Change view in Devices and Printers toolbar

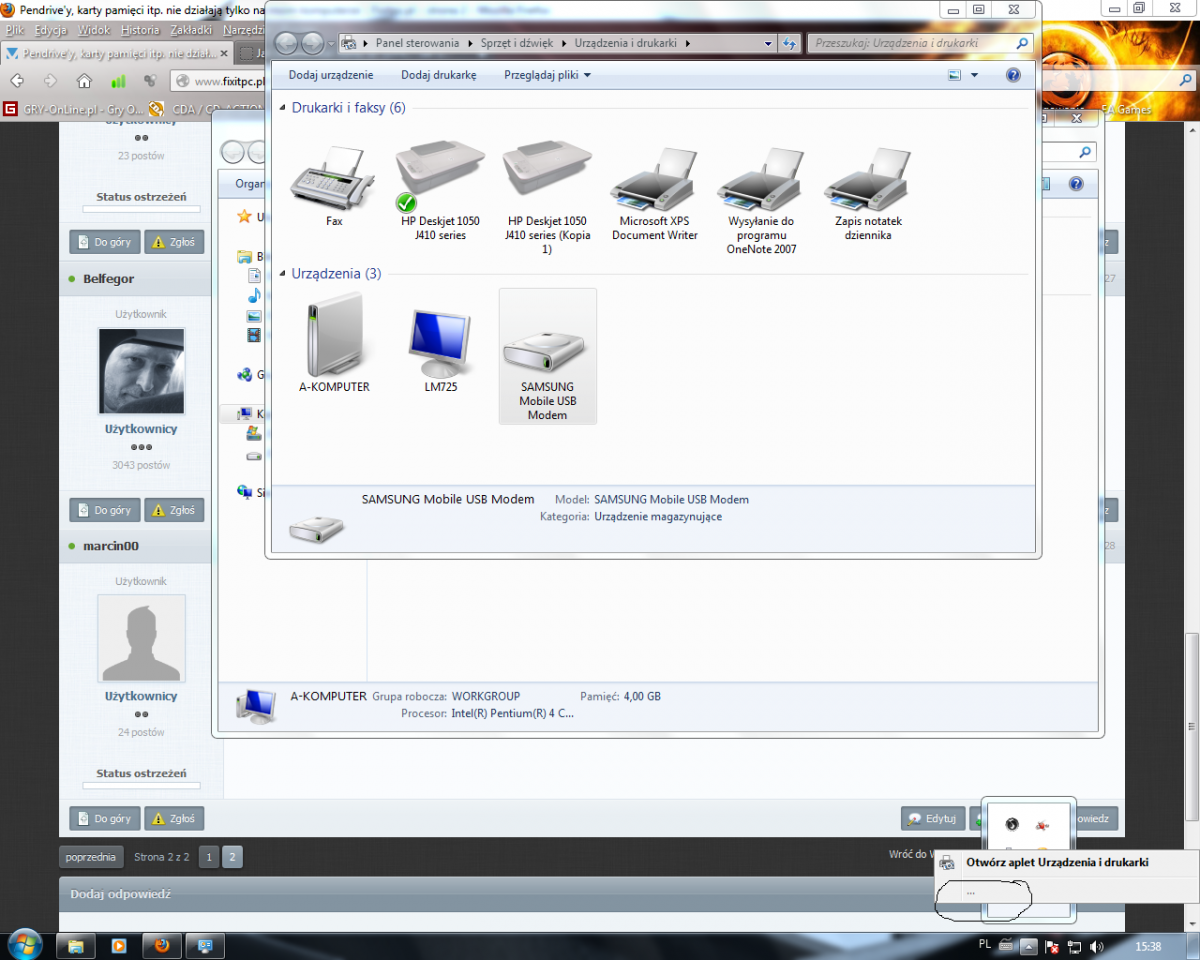(954, 75)
